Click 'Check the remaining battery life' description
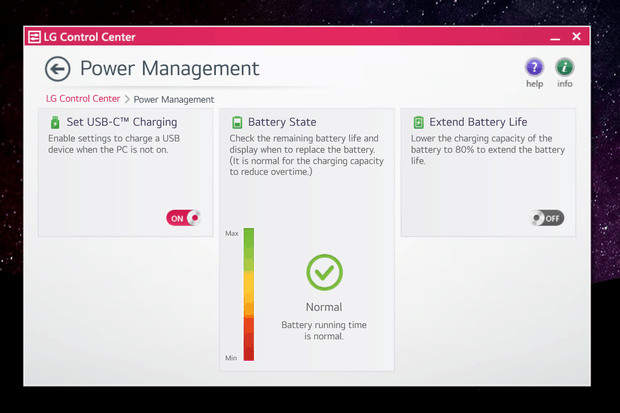This screenshot has width=620, height=413. pyautogui.click(x=306, y=155)
